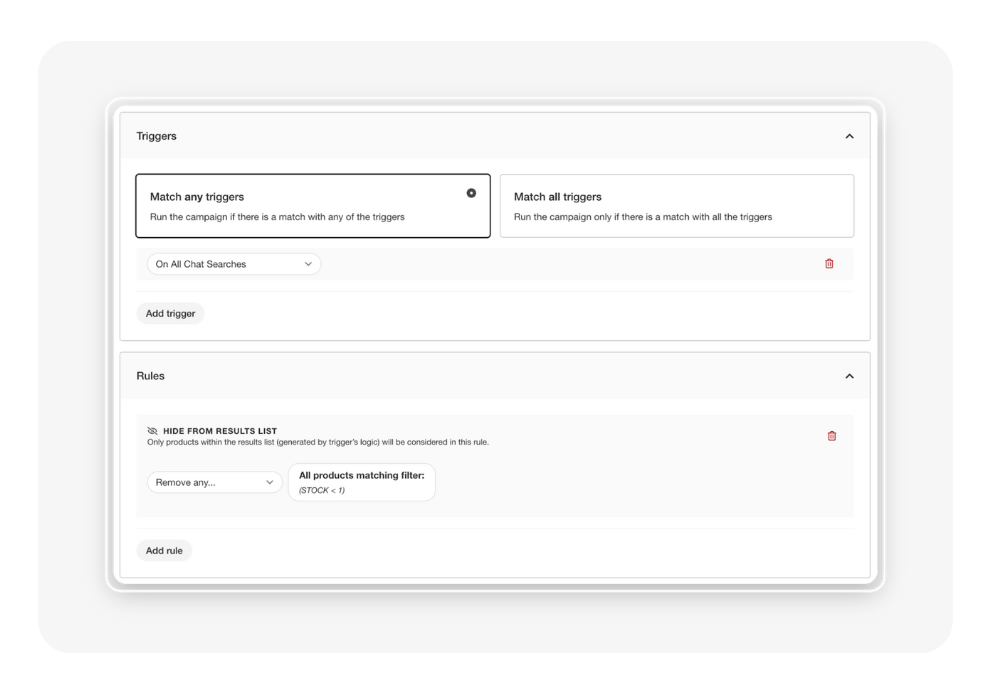Collapse the Rules section
Image resolution: width=991 pixels, height=694 pixels.
(x=849, y=376)
